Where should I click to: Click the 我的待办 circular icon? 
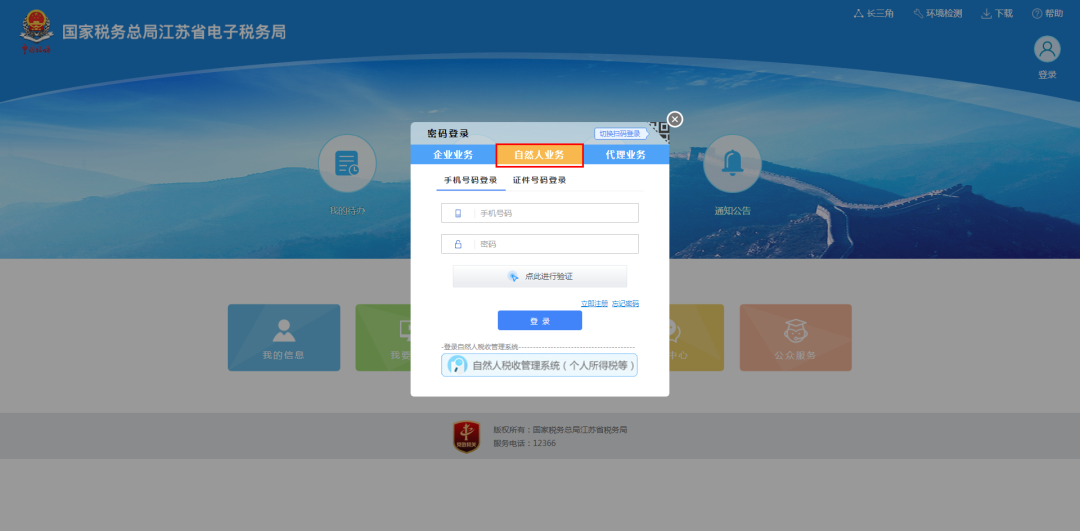tap(347, 164)
